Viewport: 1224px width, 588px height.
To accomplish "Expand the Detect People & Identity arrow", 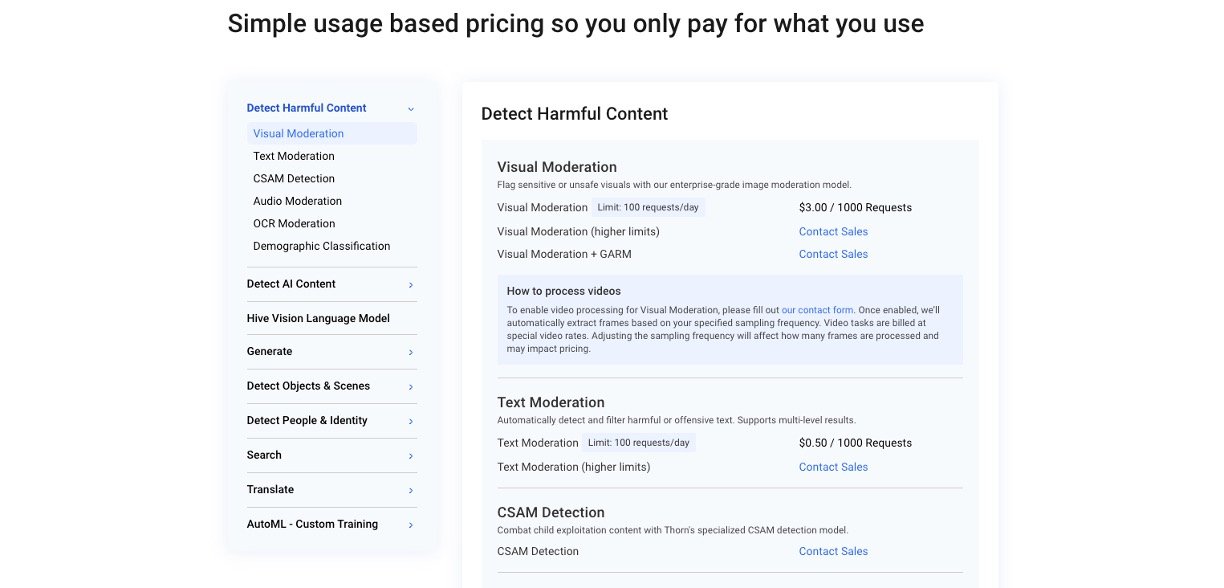I will coord(410,421).
